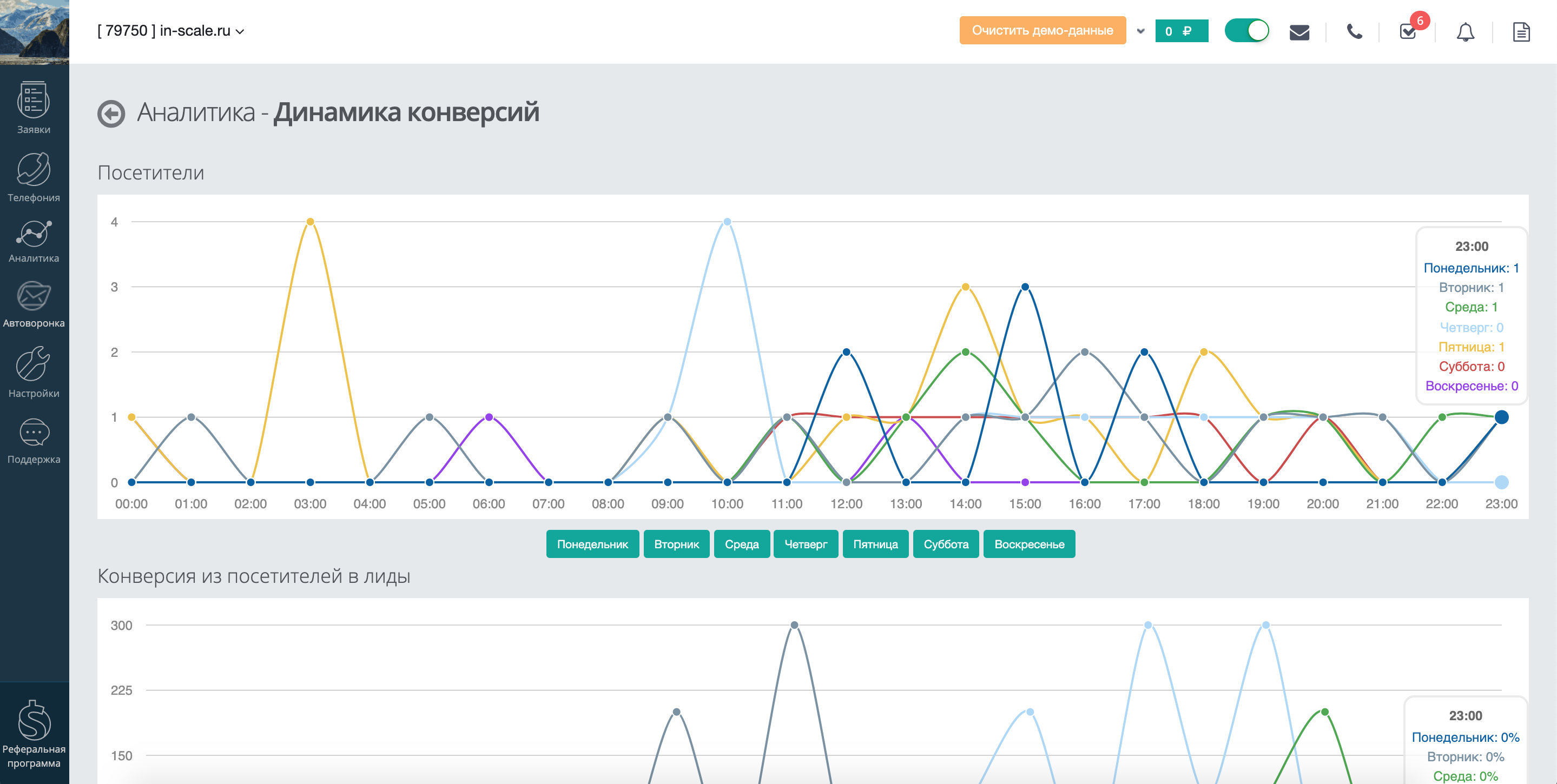This screenshot has width=1557, height=784.
Task: Toggle the Вторник series button
Action: pyautogui.click(x=676, y=544)
